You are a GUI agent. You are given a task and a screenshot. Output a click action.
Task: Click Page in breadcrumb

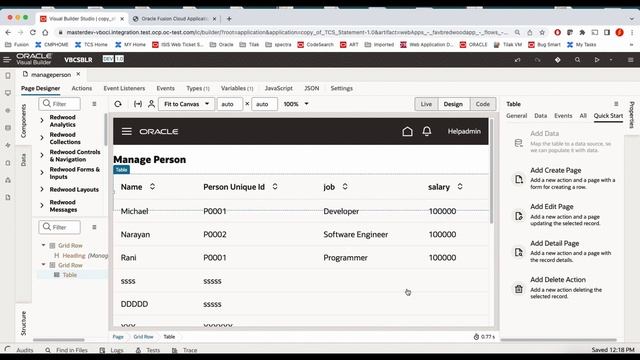pos(118,337)
